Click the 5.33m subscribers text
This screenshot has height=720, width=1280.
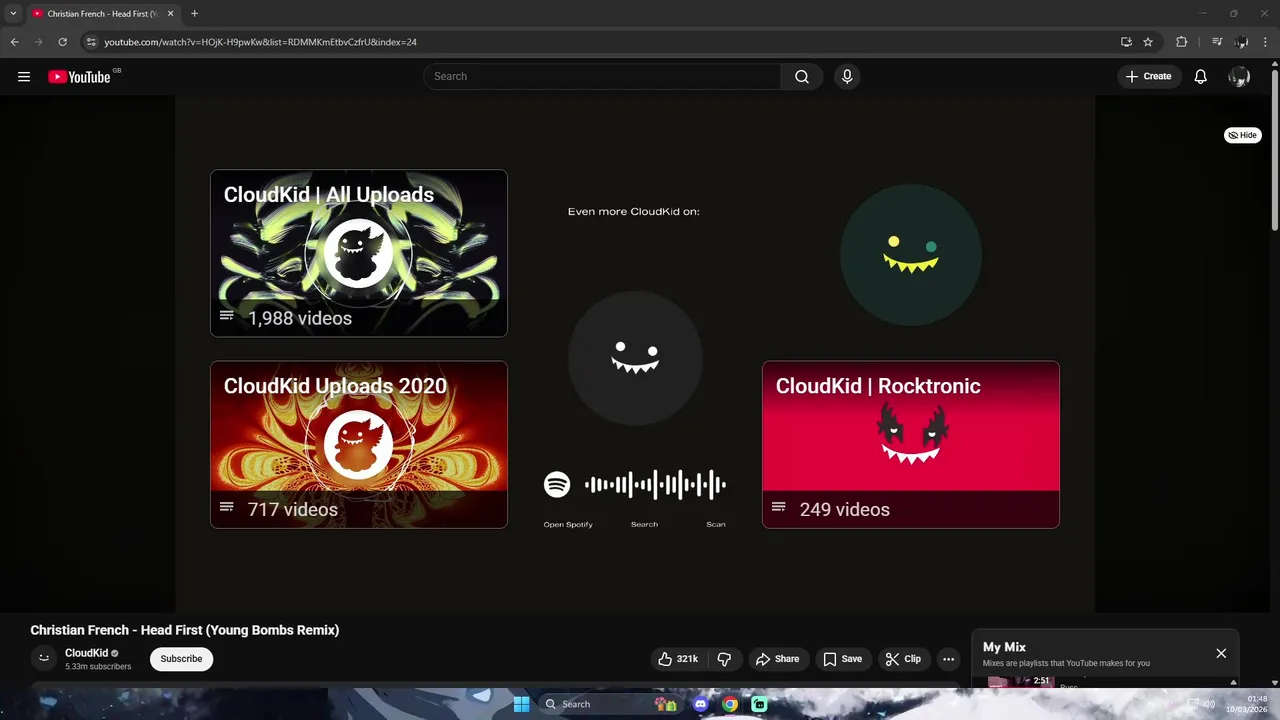pos(98,667)
